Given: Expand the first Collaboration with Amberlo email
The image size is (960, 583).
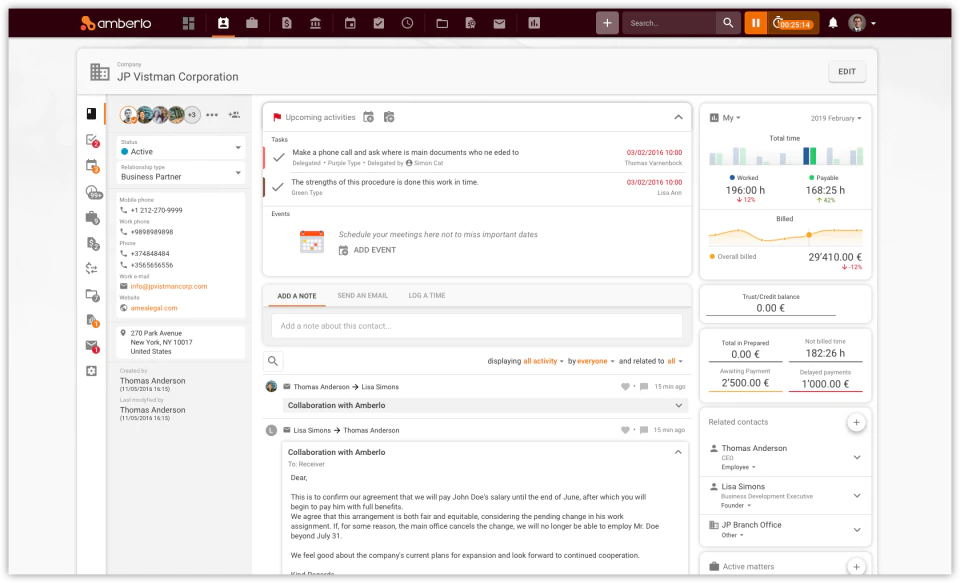Looking at the screenshot, I should coord(678,405).
